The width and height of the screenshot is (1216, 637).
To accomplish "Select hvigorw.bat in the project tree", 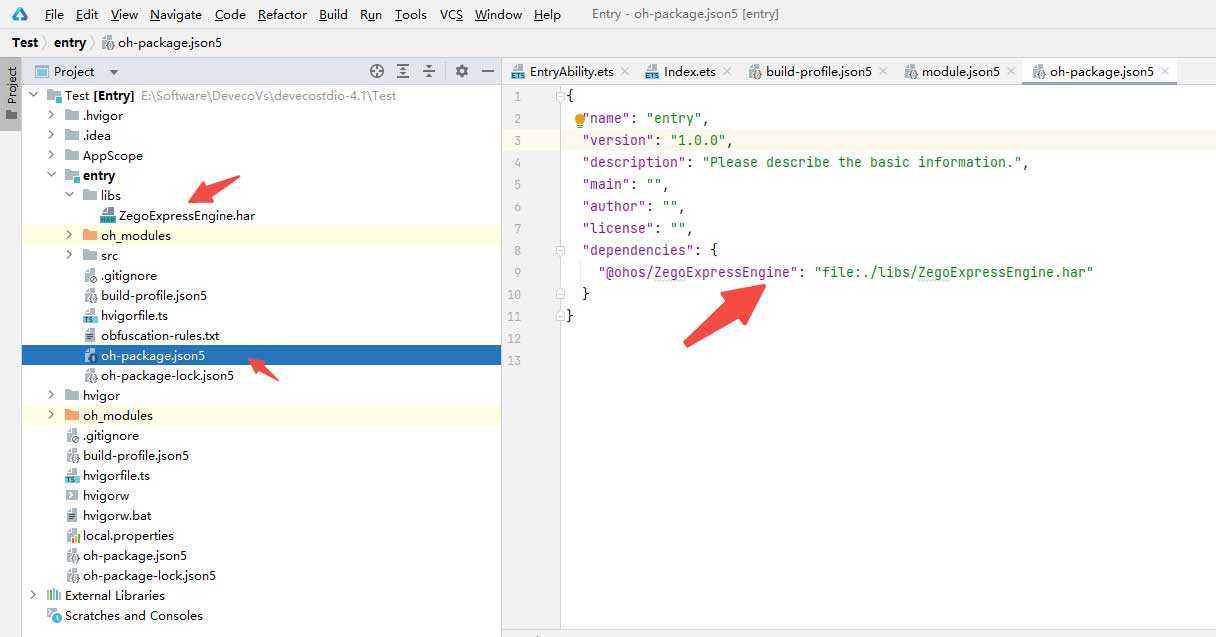I will coord(116,516).
